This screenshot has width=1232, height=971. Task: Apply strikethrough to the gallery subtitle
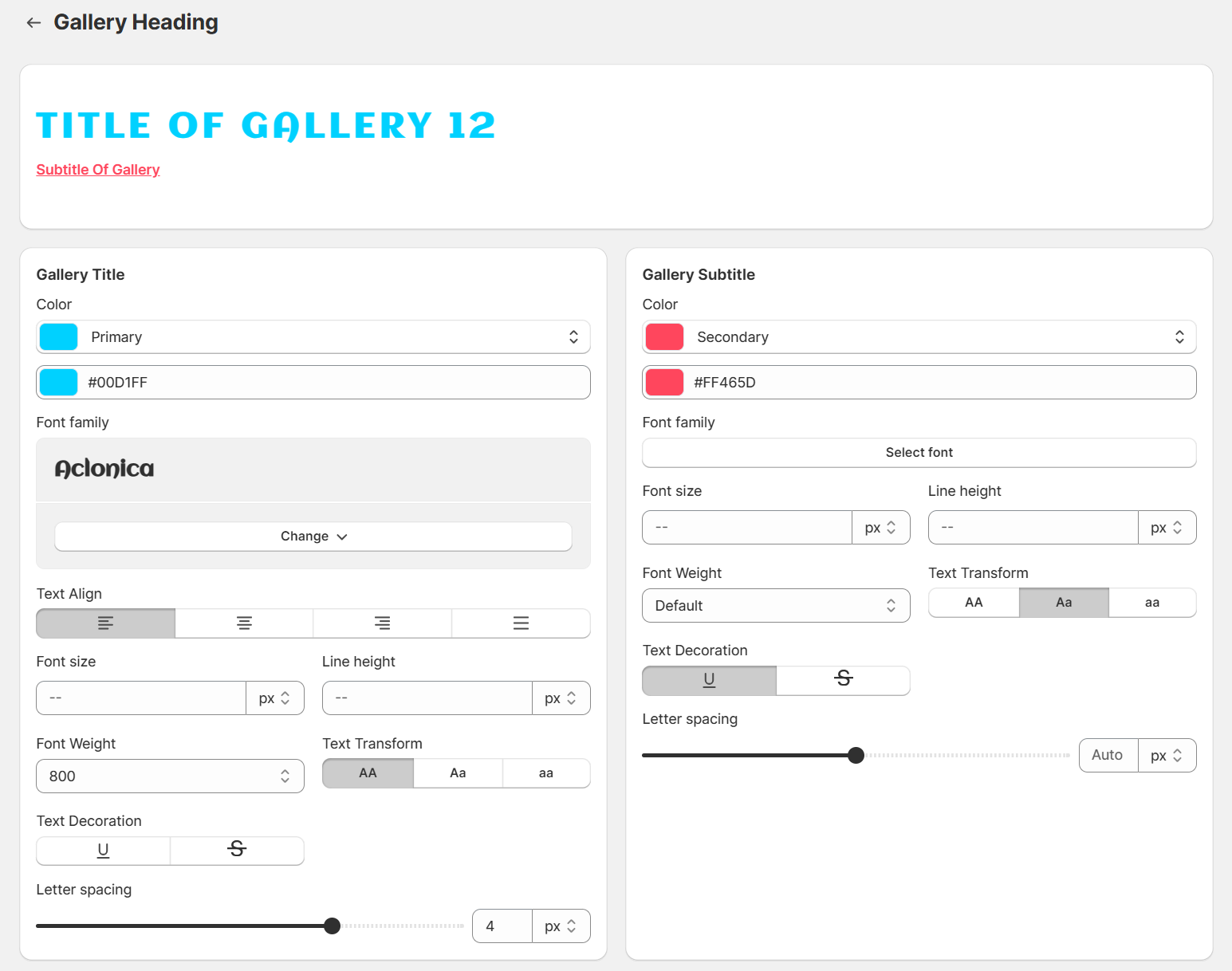843,680
